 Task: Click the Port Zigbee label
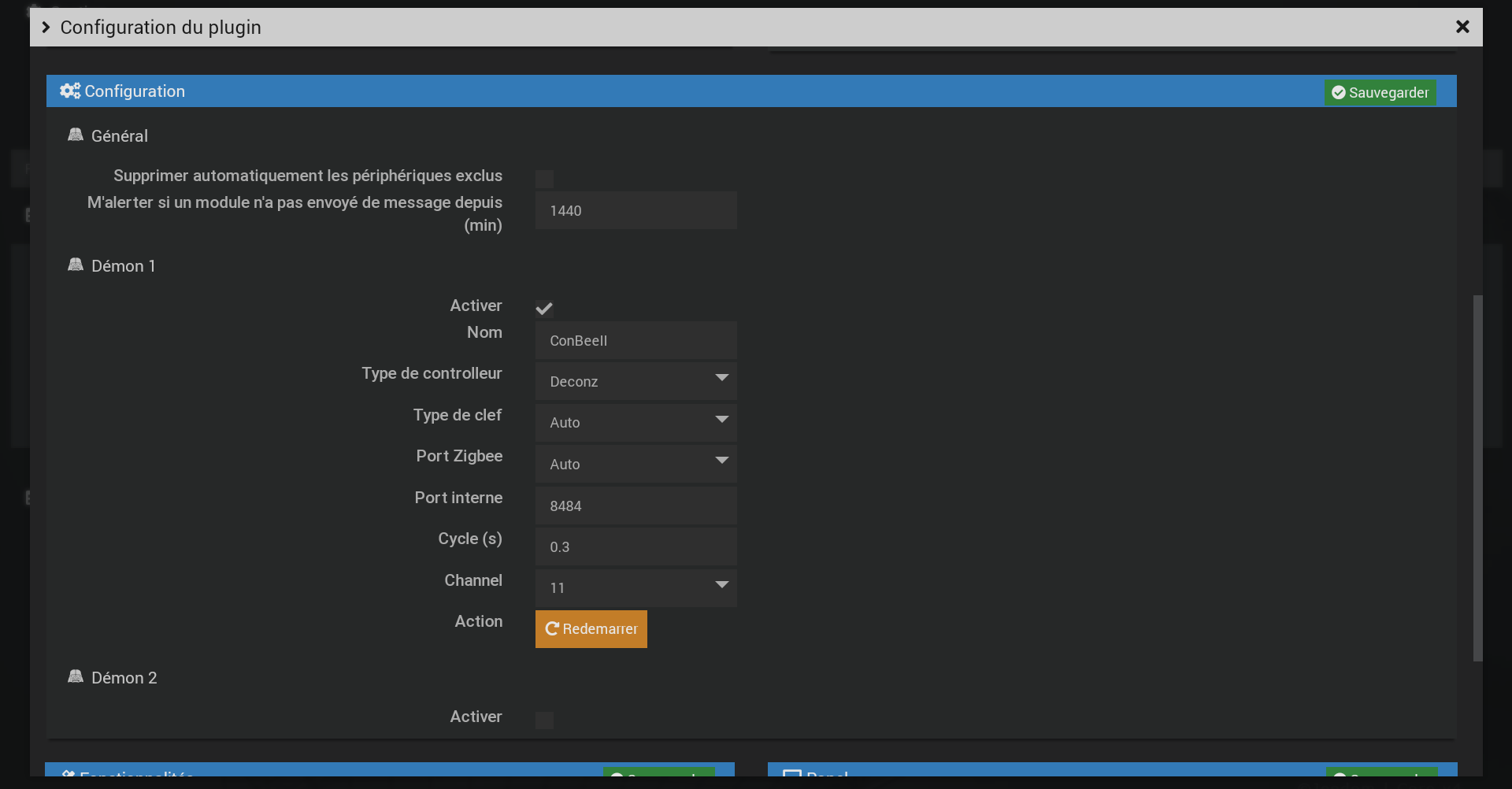(459, 456)
